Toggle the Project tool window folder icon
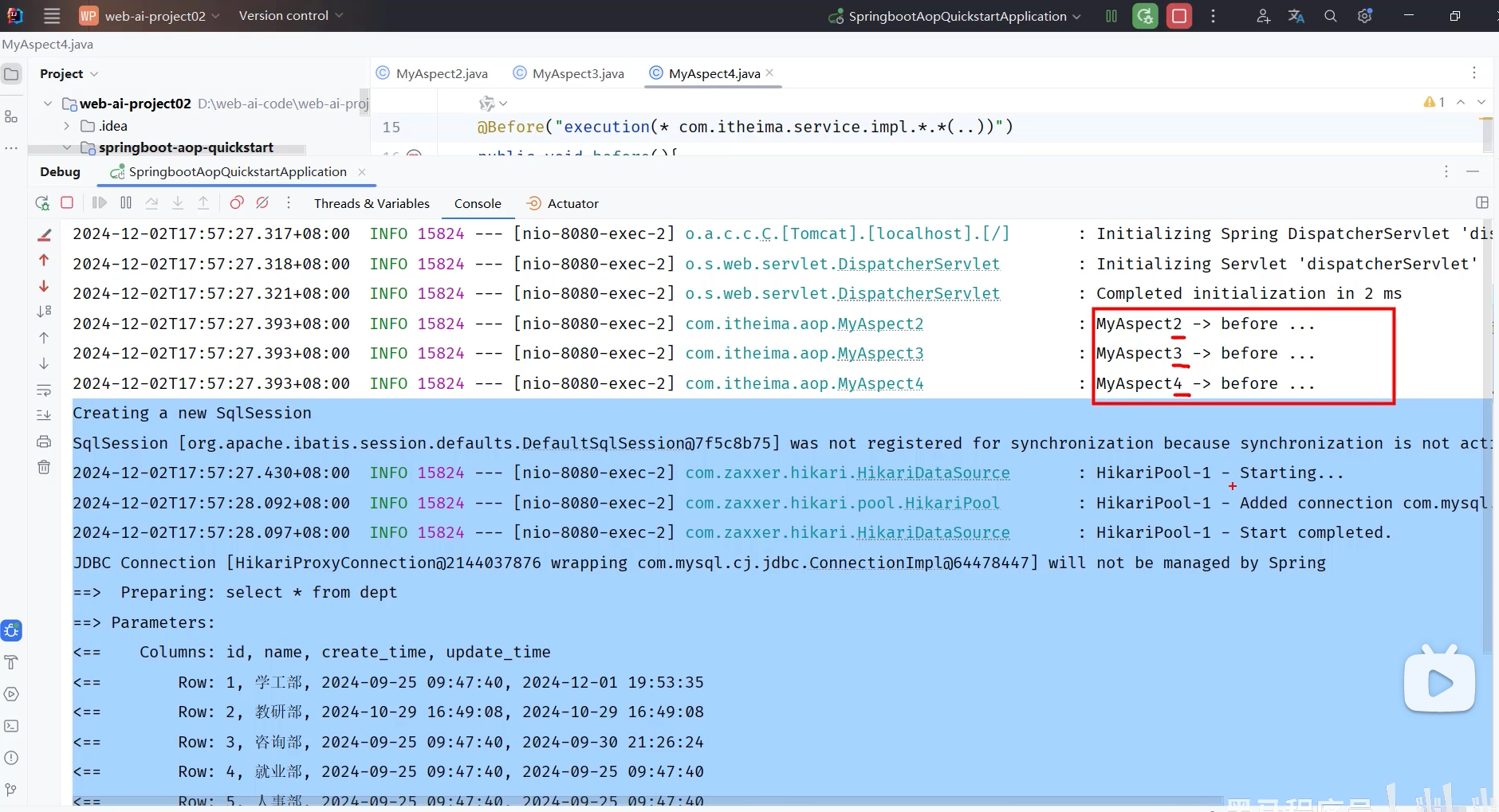This screenshot has height=812, width=1499. point(11,74)
